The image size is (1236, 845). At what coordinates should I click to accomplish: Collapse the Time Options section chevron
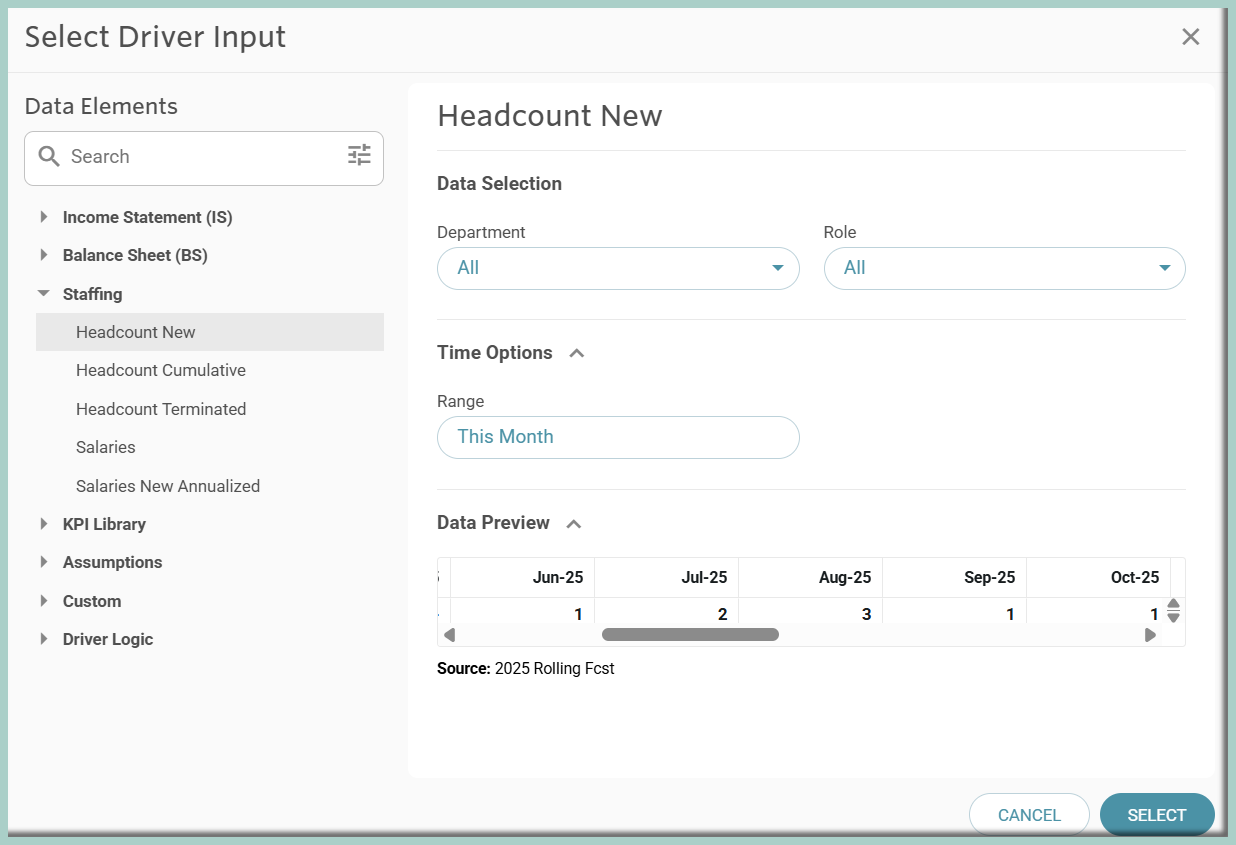click(x=577, y=353)
